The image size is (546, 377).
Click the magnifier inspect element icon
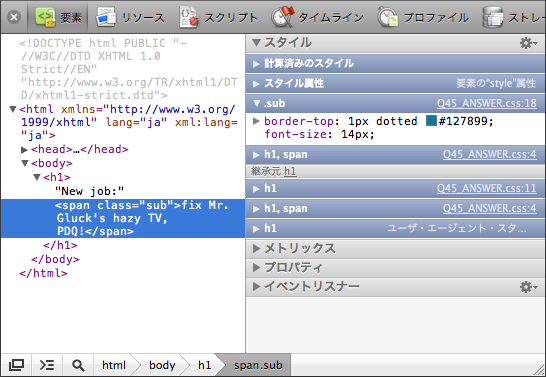pyautogui.click(x=78, y=365)
